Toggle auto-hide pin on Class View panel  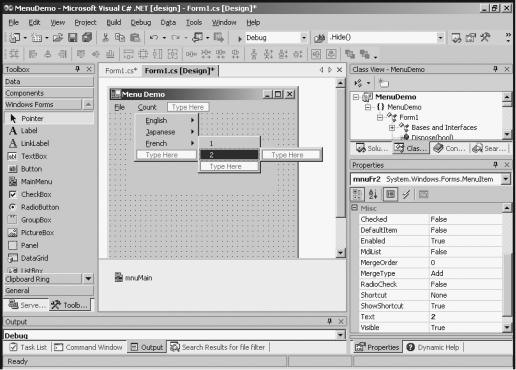point(495,69)
